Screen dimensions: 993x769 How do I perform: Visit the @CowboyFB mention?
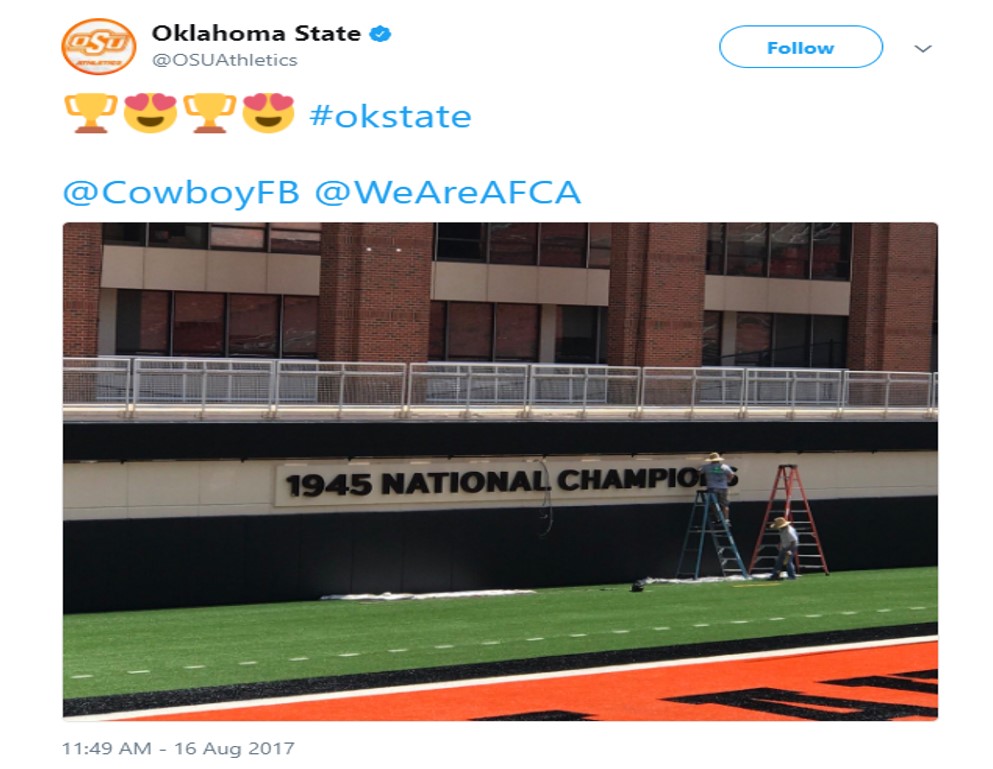[x=181, y=192]
